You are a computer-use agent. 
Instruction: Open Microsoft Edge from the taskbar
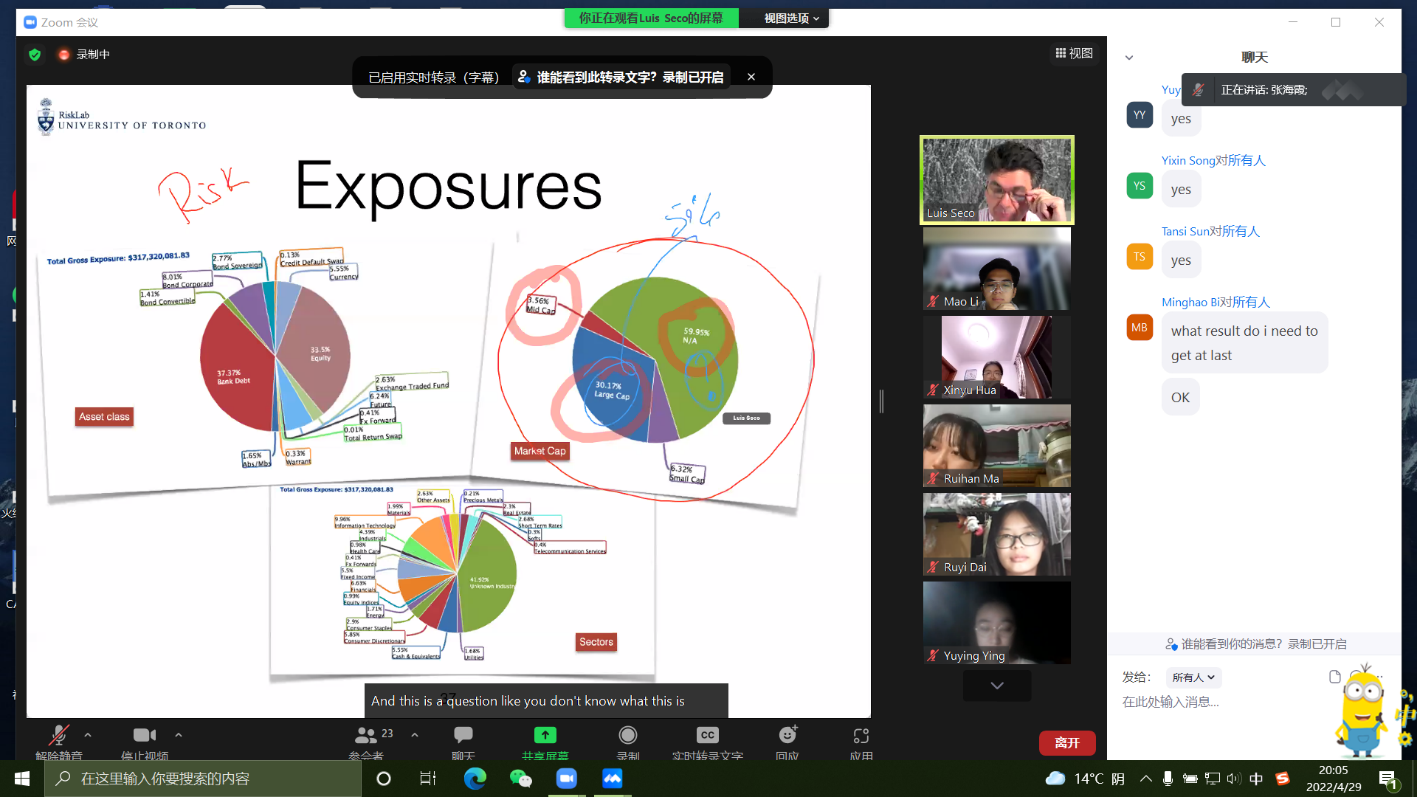point(474,779)
